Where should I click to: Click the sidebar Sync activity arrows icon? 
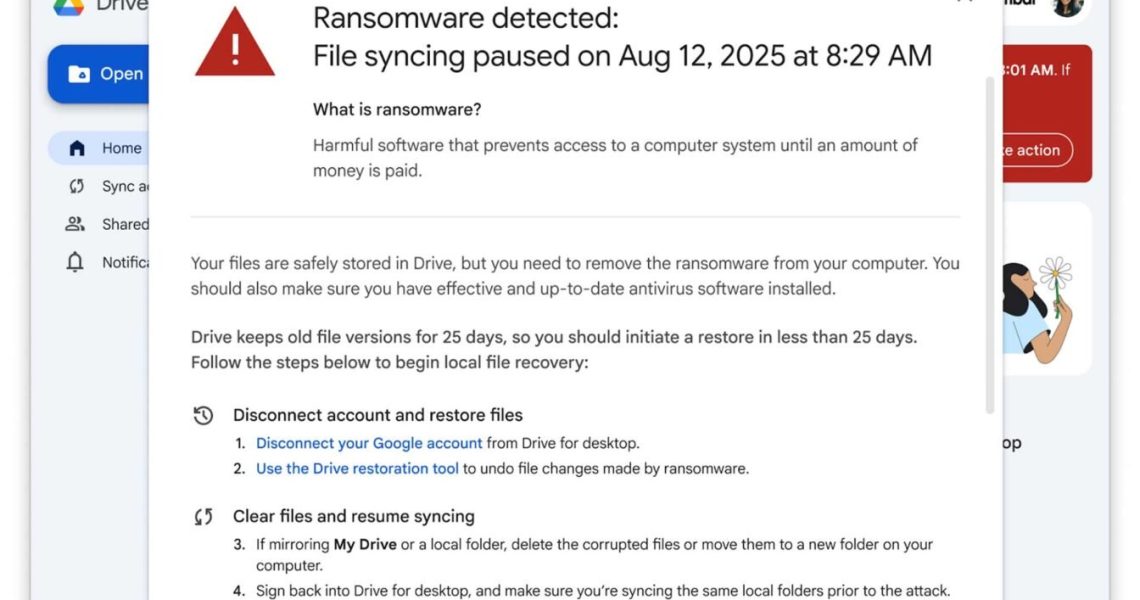(x=76, y=186)
